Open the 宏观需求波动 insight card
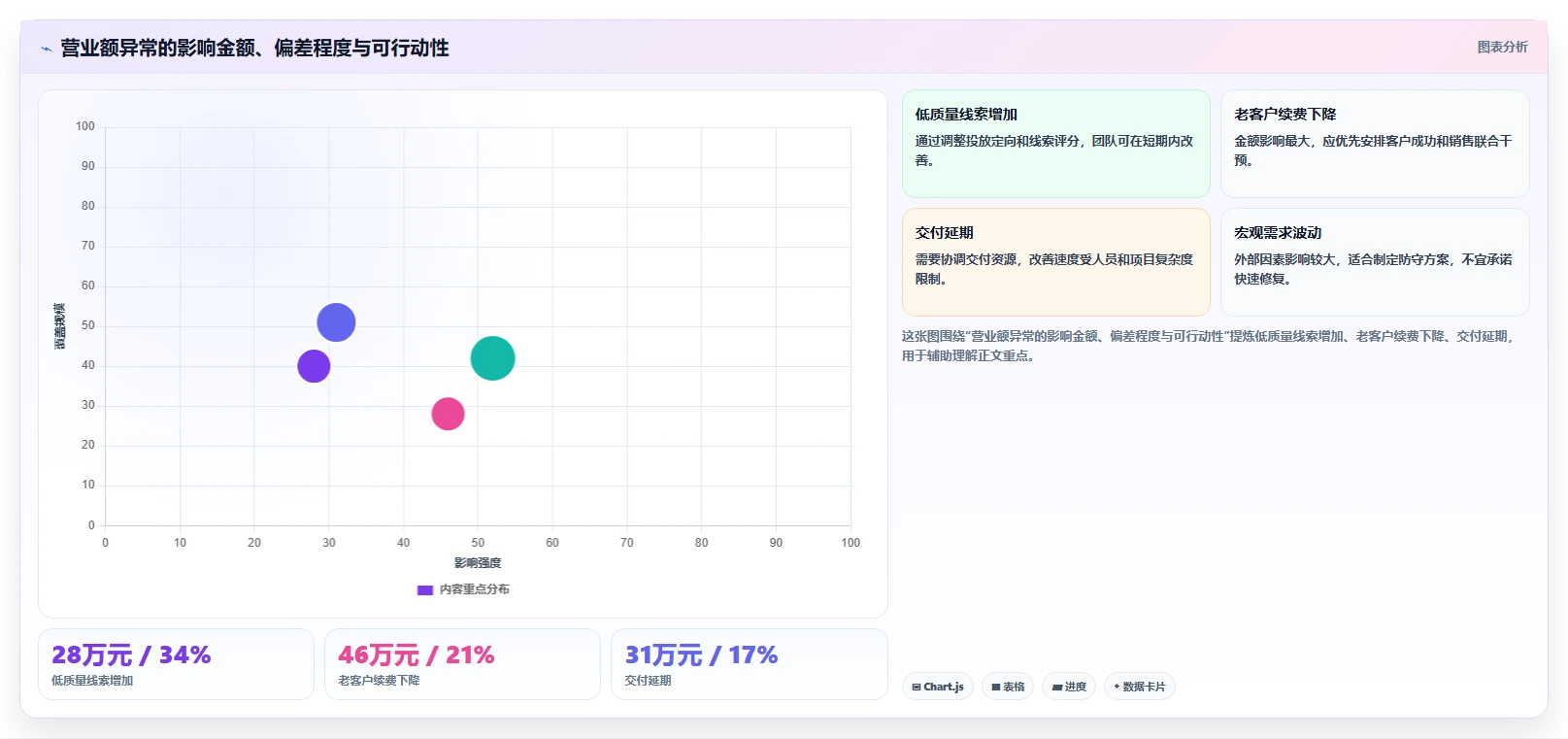Screen dimensions: 1568x739 pos(1375,262)
